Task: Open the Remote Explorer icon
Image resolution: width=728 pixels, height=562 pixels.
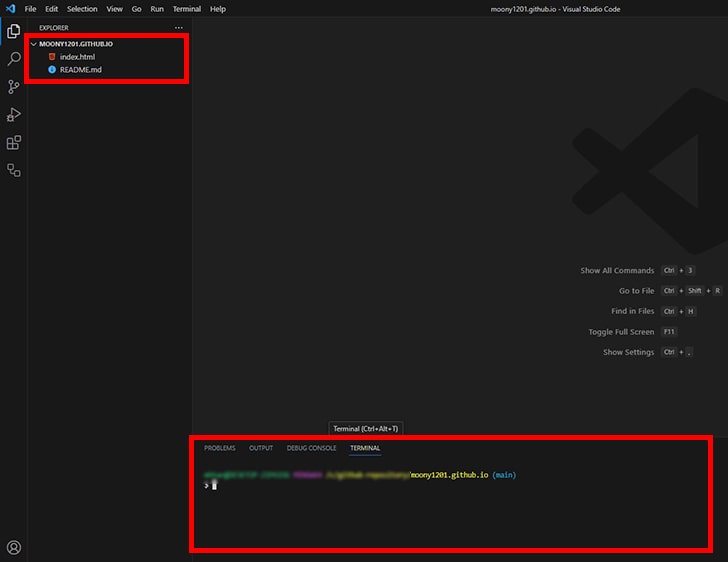Action: click(14, 170)
